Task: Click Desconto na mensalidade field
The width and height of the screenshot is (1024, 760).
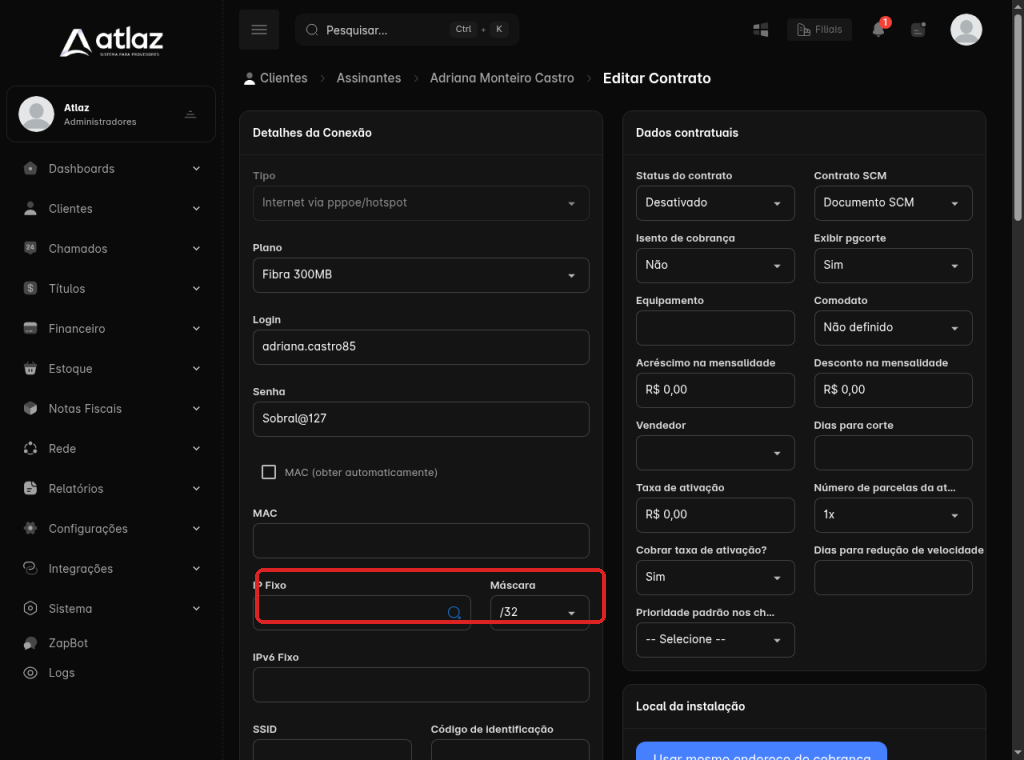Action: click(893, 390)
